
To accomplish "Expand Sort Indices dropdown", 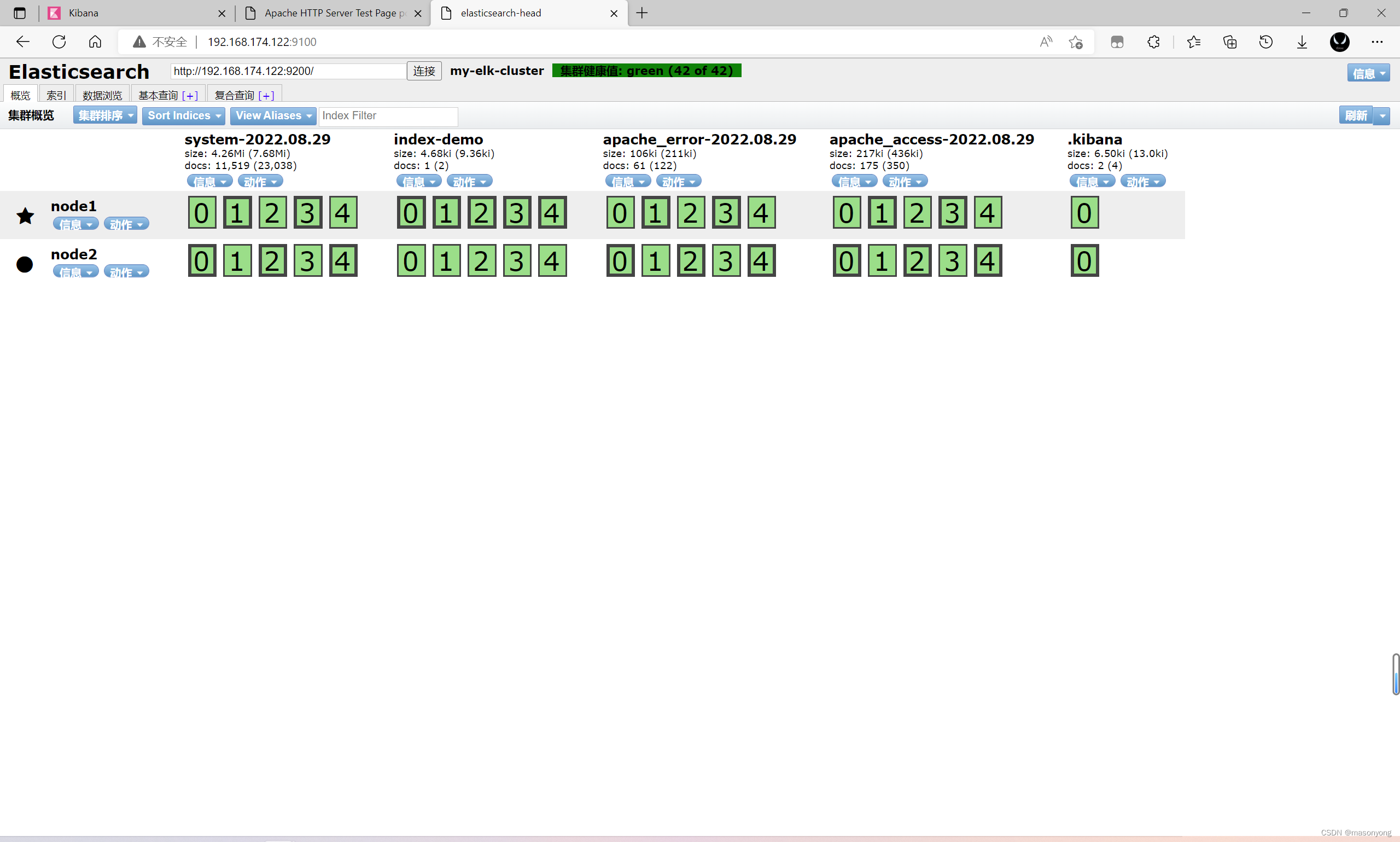I will click(183, 116).
